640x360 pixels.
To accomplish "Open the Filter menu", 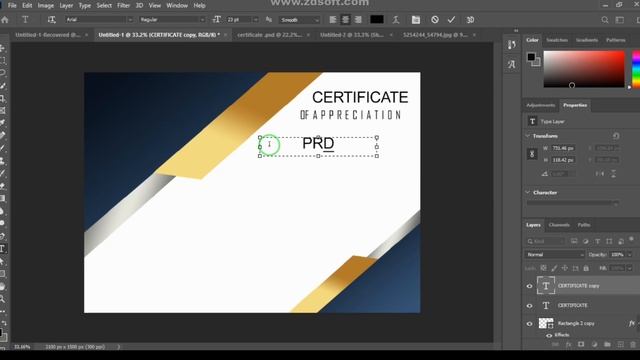I will [123, 5].
